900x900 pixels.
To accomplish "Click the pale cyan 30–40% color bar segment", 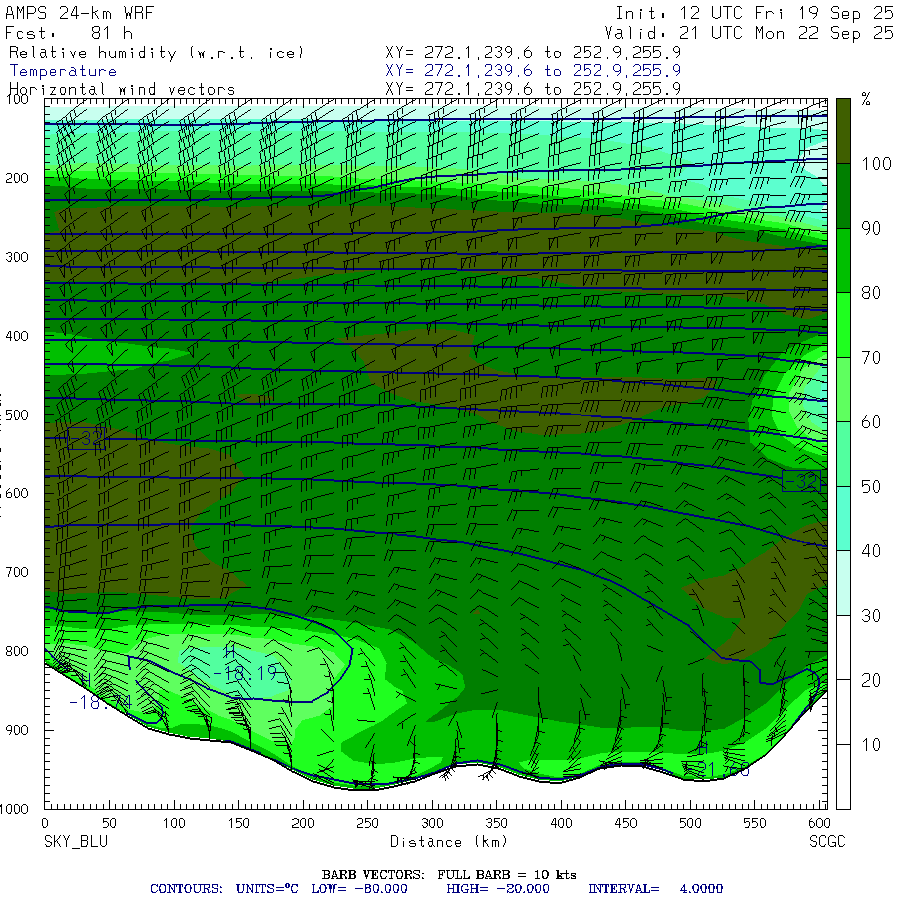I will click(843, 583).
